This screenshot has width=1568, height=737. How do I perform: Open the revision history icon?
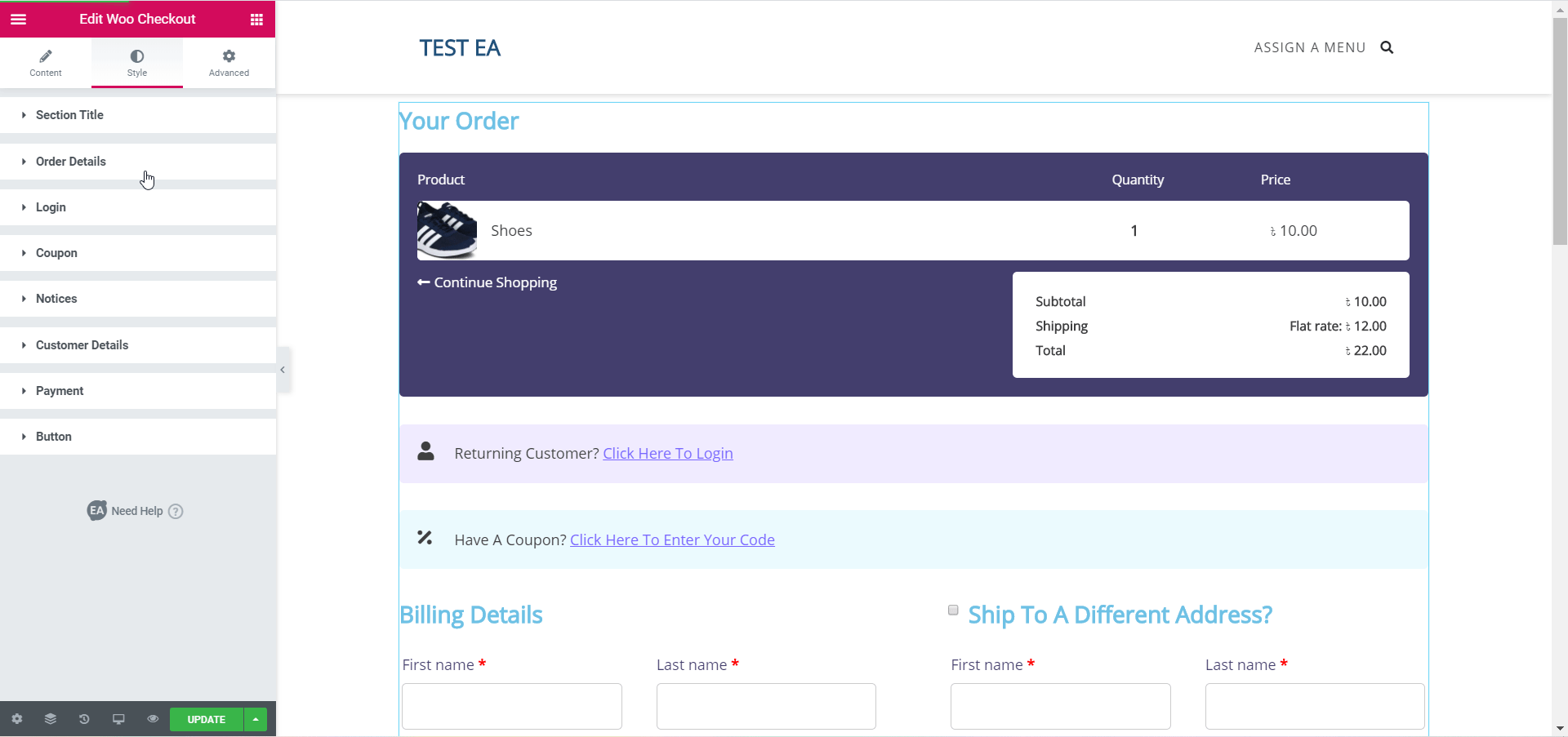(x=84, y=719)
